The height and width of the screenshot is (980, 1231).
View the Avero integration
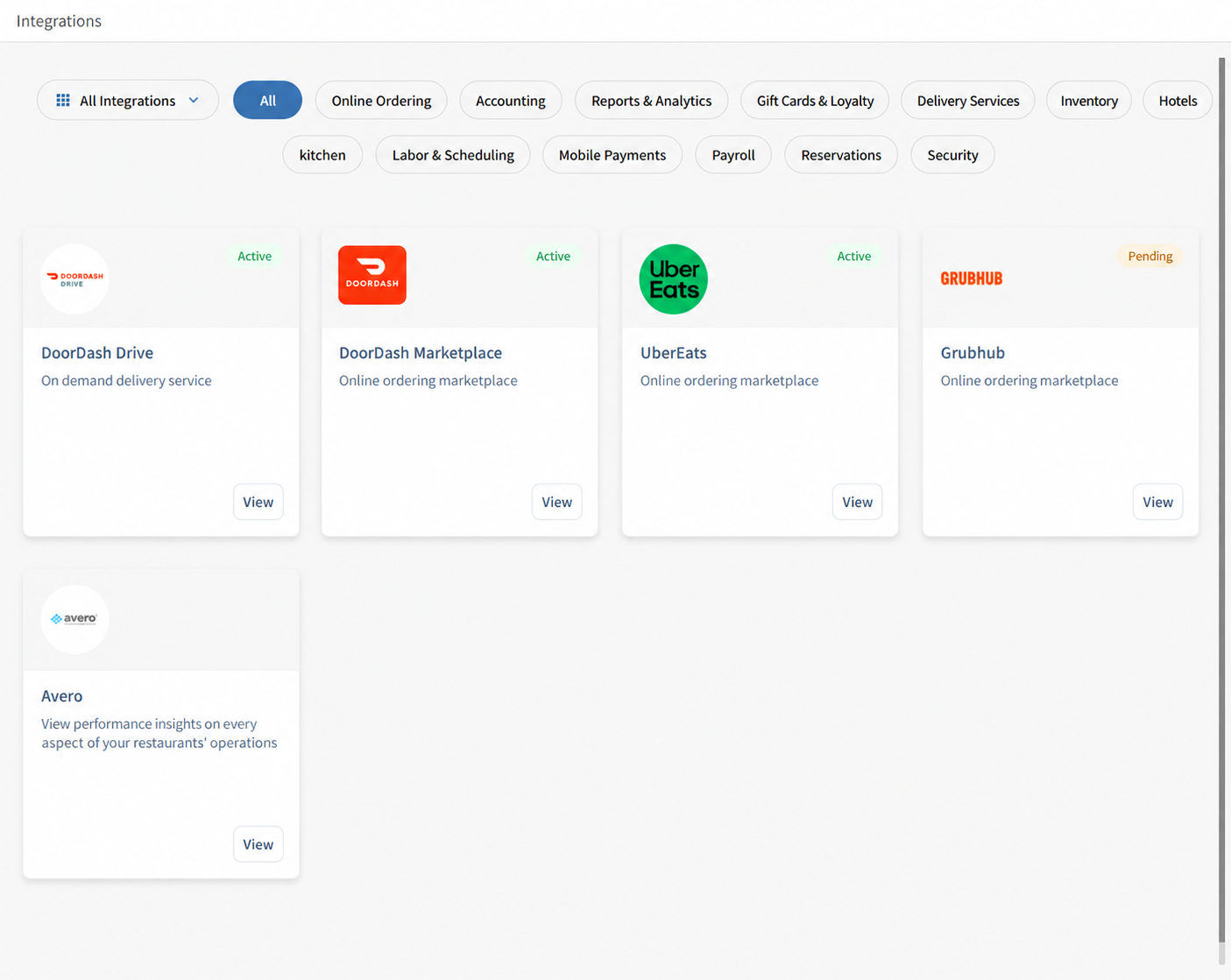click(x=258, y=844)
